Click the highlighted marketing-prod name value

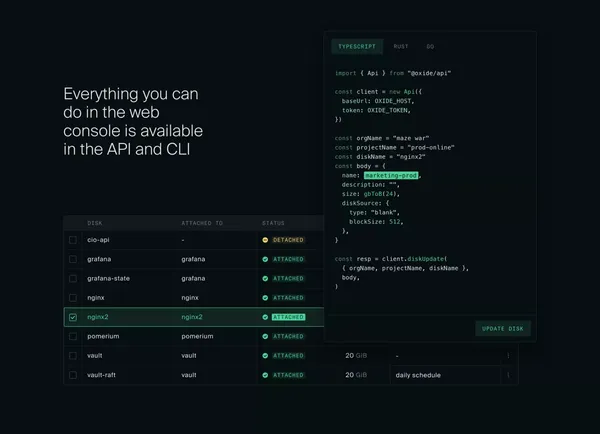click(x=391, y=175)
